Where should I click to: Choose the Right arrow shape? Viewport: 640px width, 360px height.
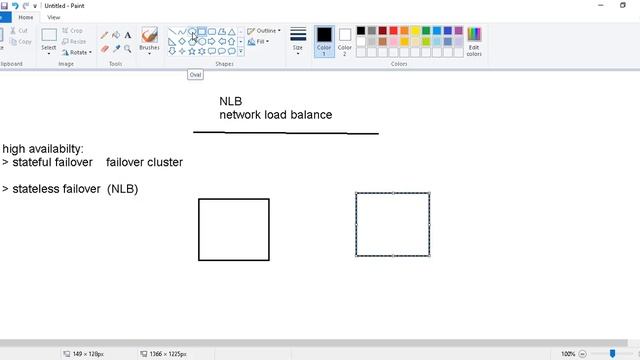(x=212, y=42)
